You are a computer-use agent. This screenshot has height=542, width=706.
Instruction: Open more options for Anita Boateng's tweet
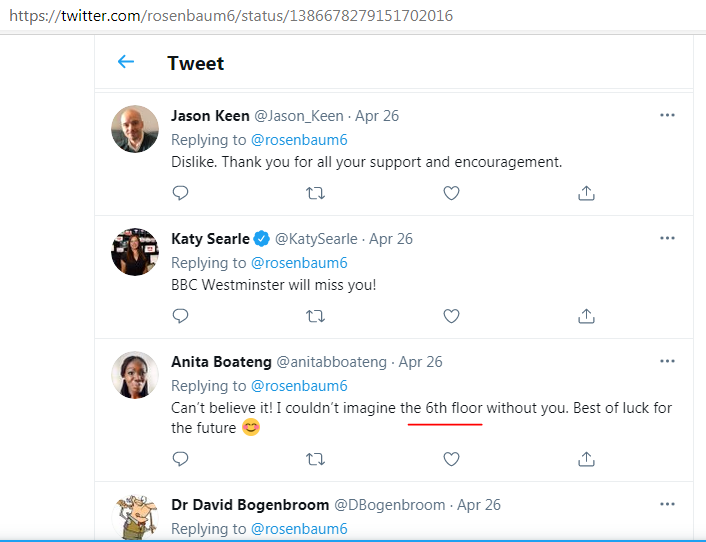[667, 361]
